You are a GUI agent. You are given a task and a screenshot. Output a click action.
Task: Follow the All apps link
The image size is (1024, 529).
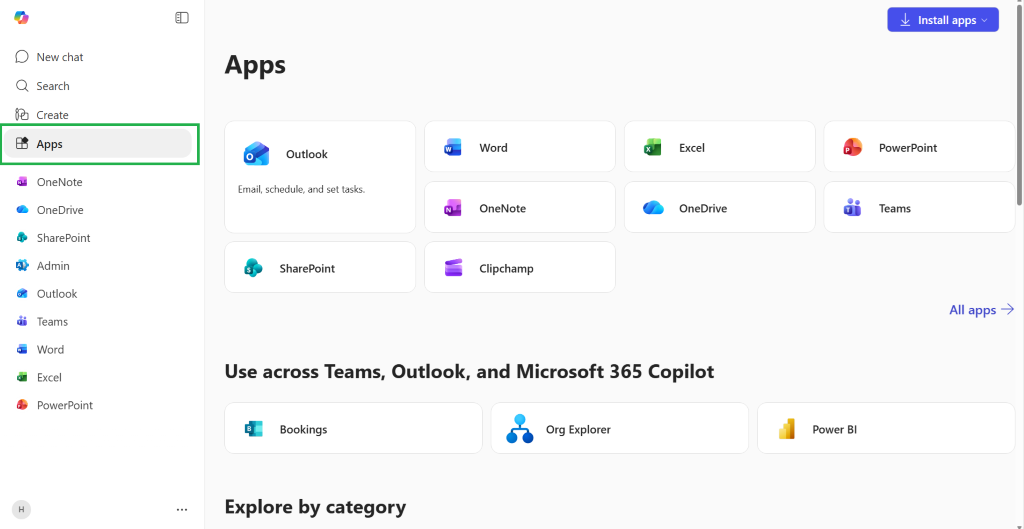pos(982,310)
